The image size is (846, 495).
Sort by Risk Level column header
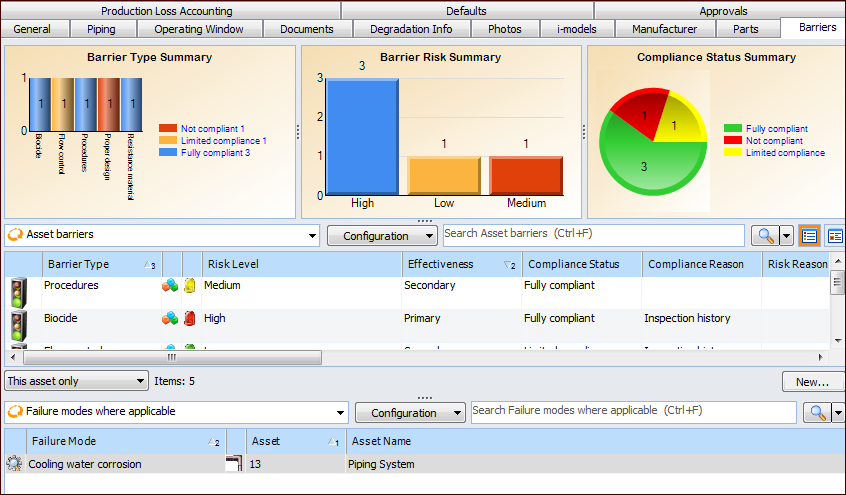point(302,265)
